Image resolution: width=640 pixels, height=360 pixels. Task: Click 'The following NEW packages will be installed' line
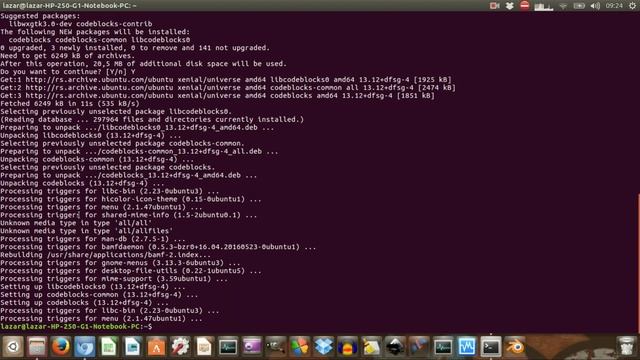pyautogui.click(x=95, y=32)
